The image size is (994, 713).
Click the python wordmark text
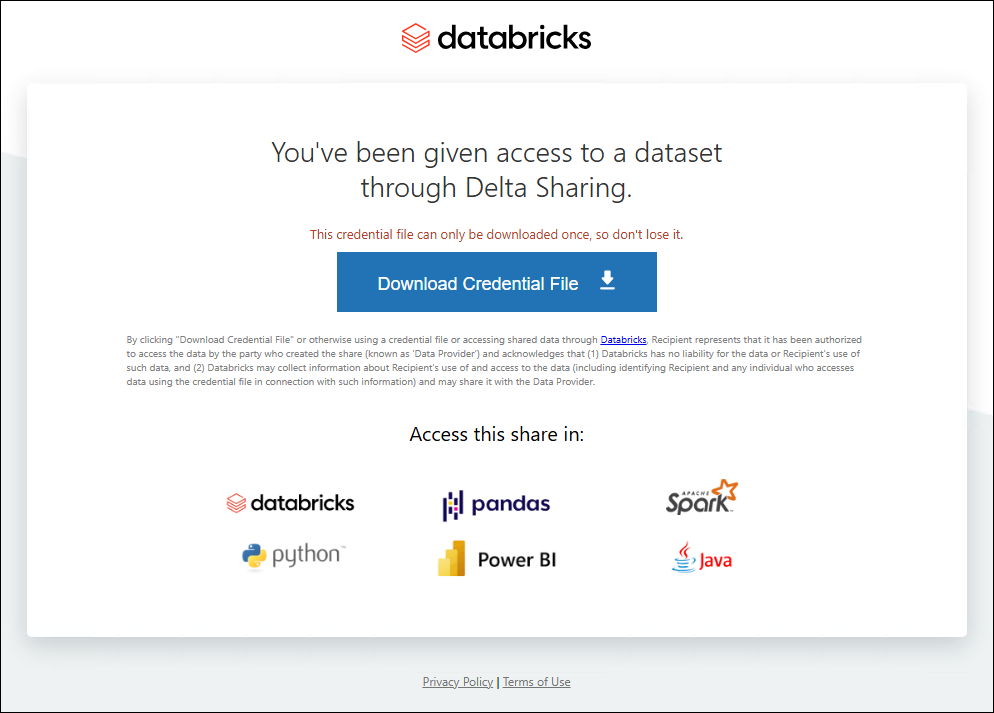pos(307,555)
